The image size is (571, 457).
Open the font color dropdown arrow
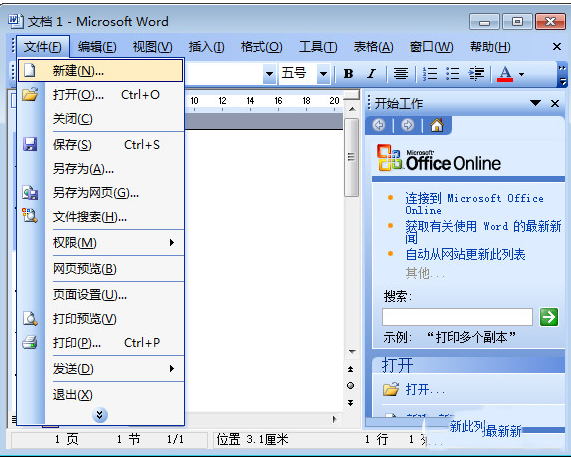(521, 74)
